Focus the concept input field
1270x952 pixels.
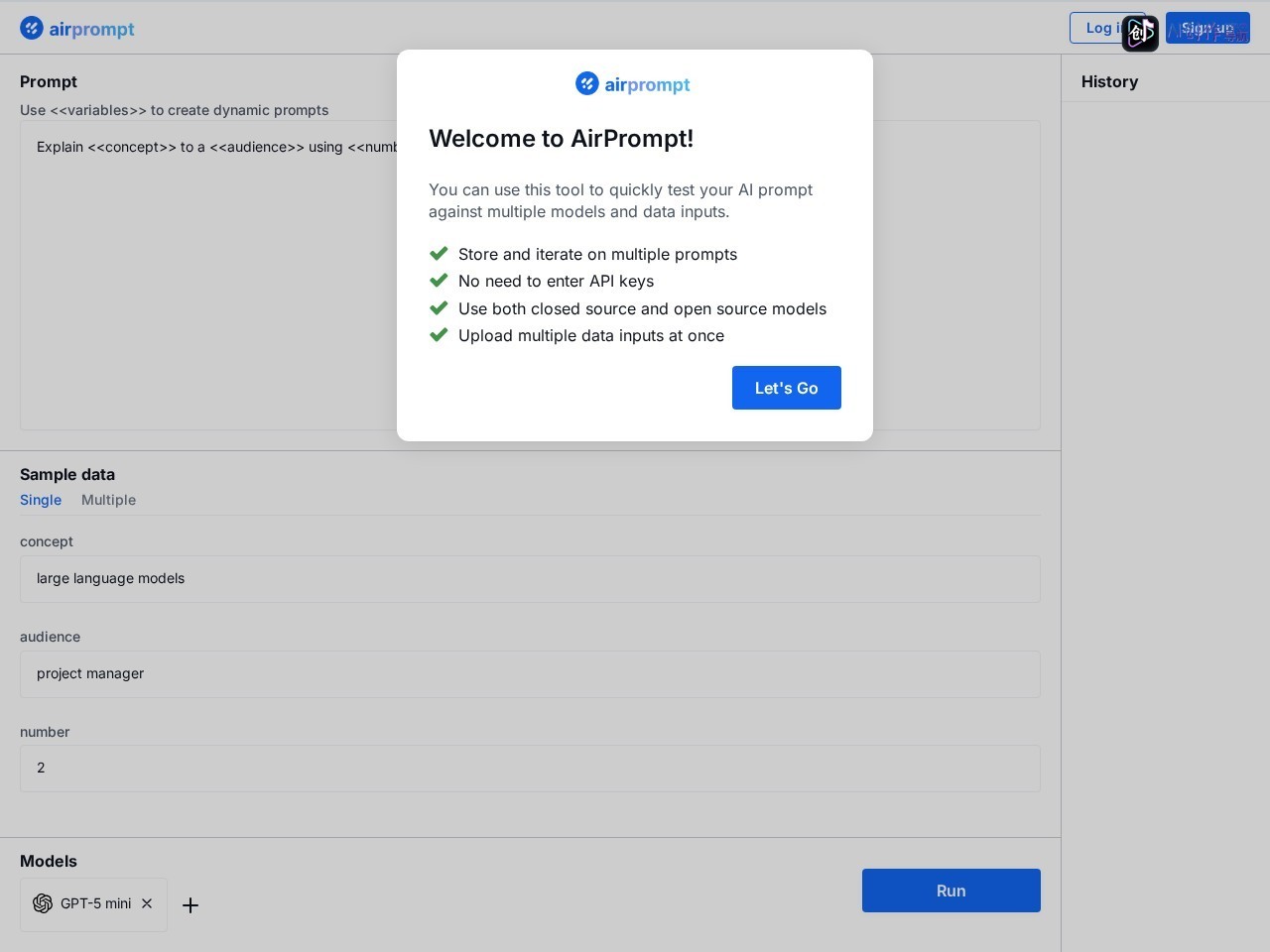[x=530, y=579]
